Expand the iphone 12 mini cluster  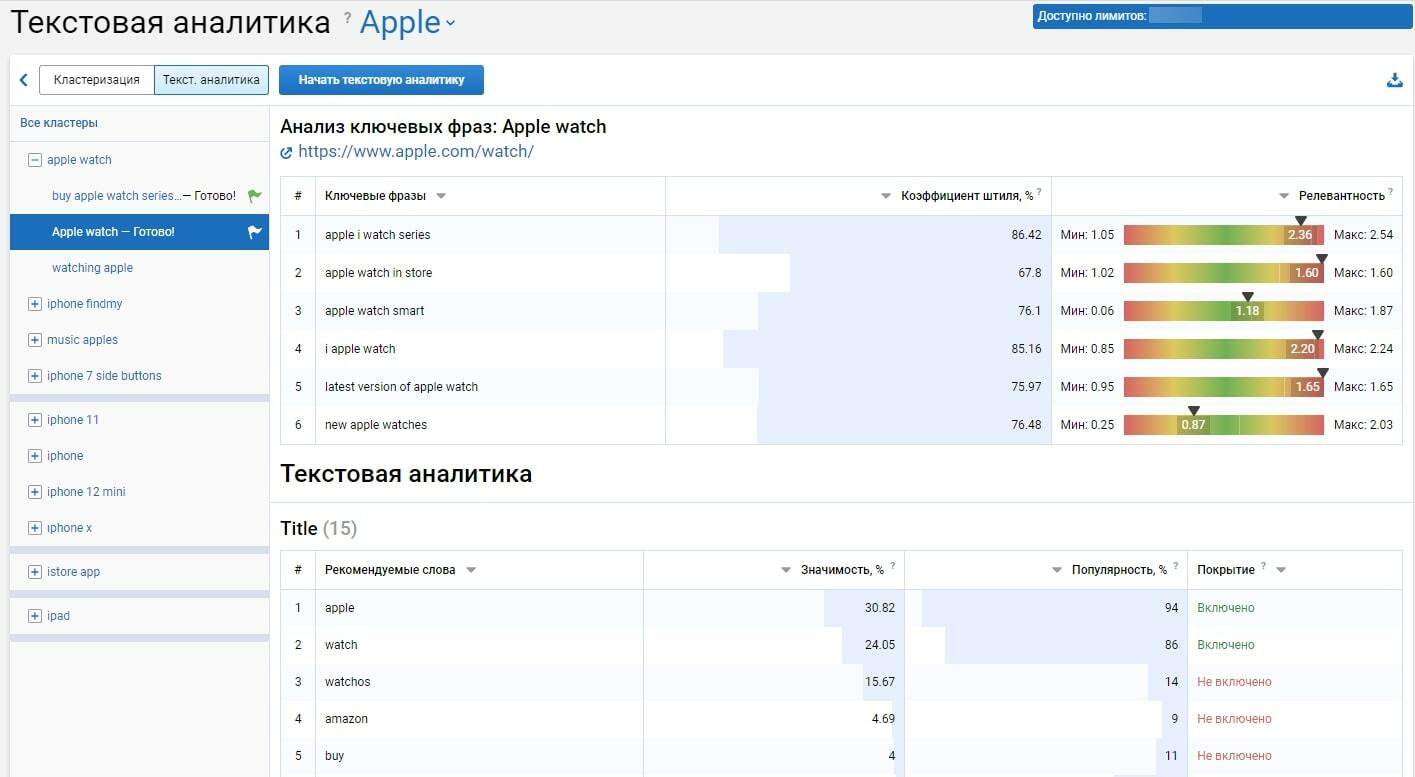35,492
